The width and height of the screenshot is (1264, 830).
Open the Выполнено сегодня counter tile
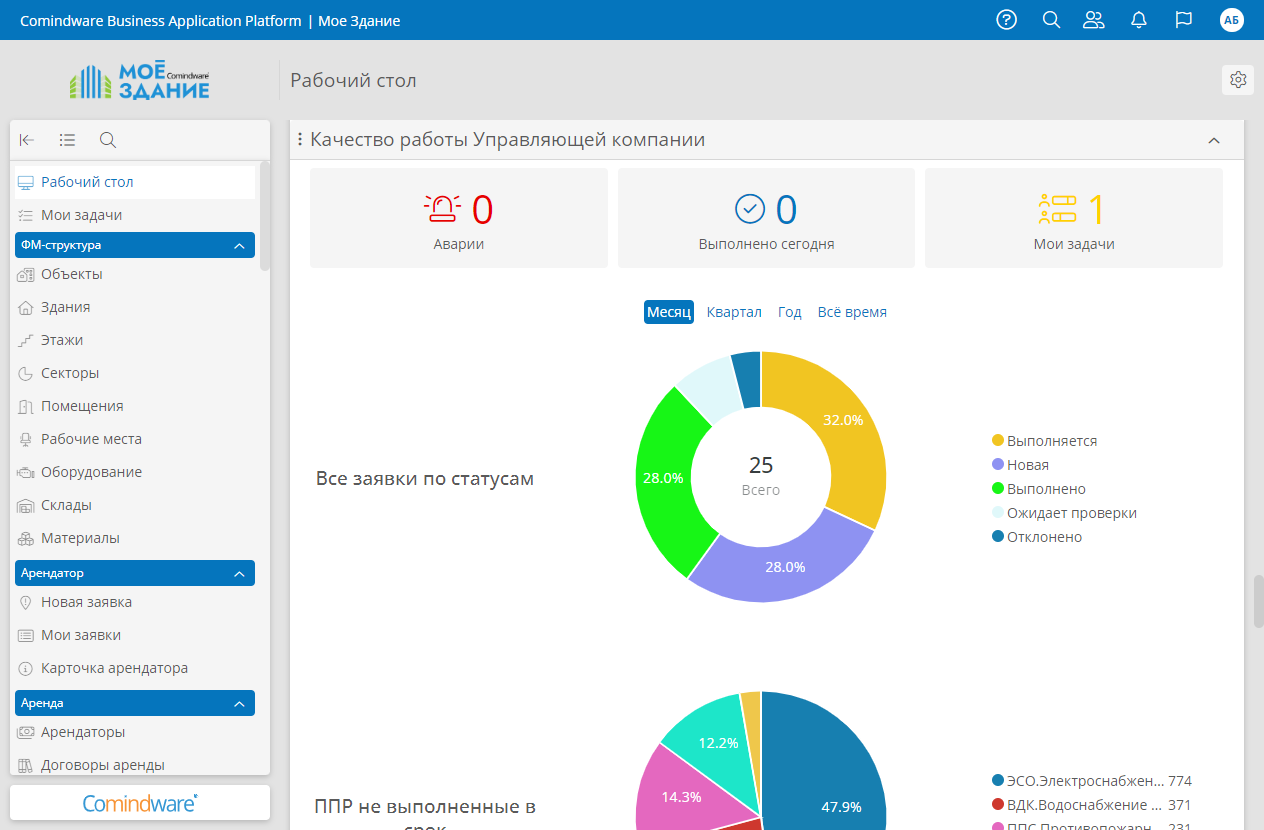pos(766,218)
